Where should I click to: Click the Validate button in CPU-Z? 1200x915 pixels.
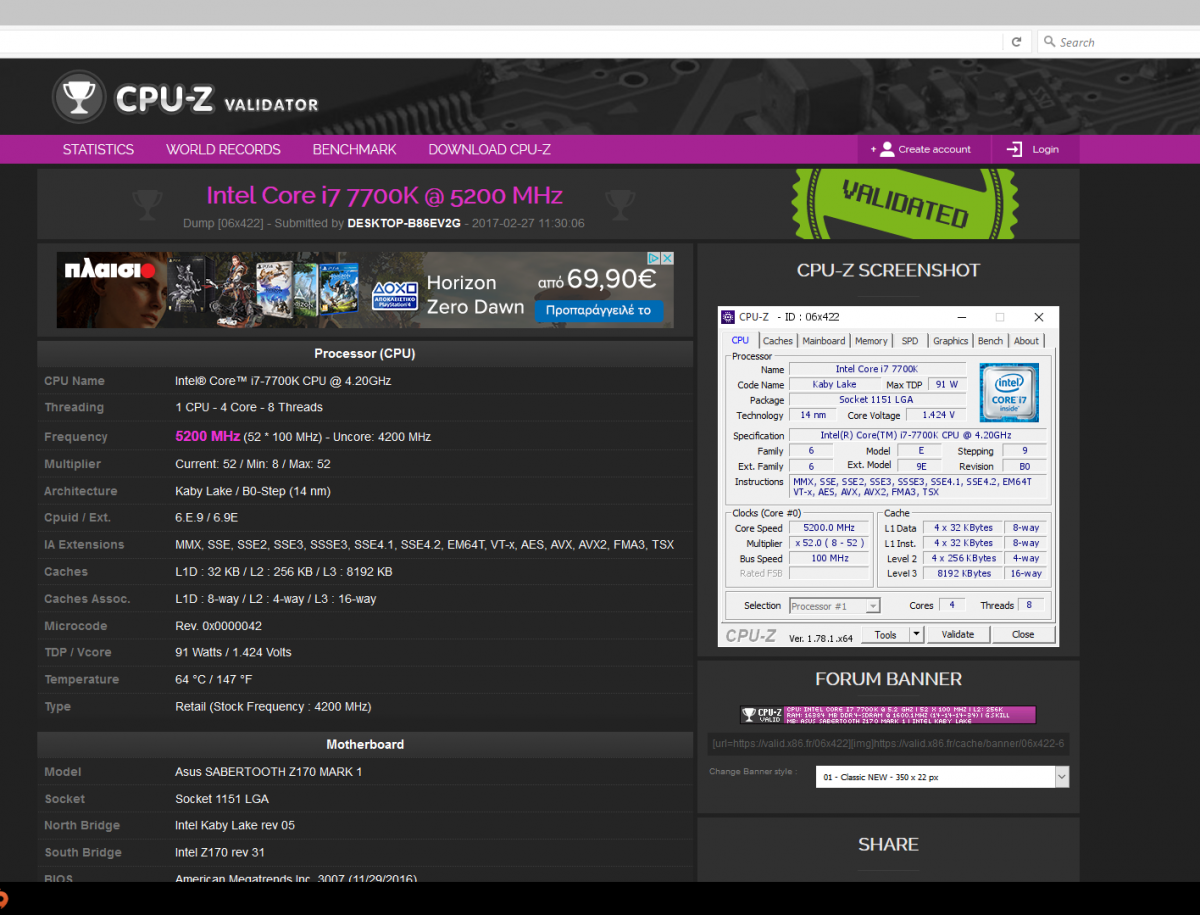958,634
